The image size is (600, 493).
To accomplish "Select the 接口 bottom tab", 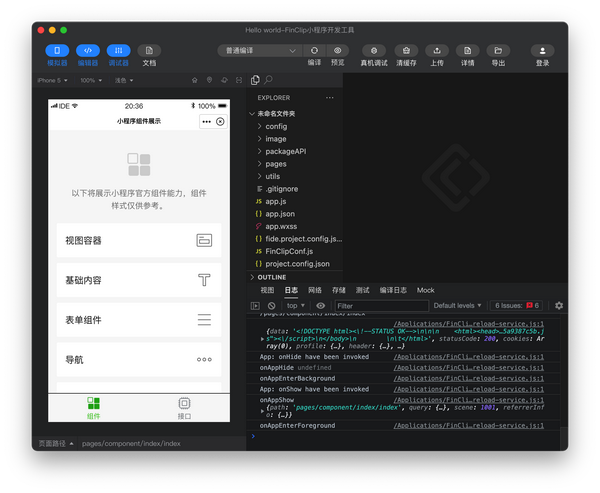I will click(x=184, y=408).
